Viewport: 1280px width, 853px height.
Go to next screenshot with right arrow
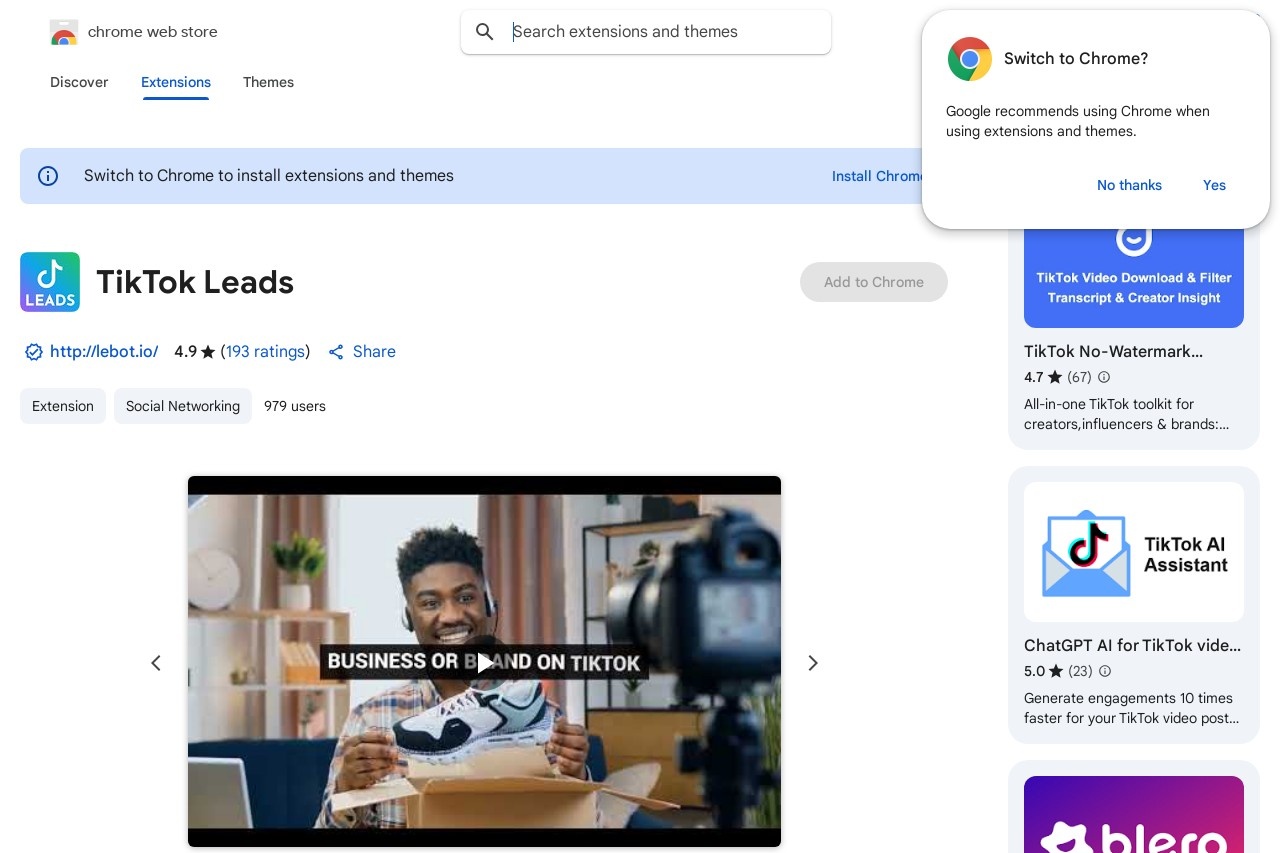[813, 663]
